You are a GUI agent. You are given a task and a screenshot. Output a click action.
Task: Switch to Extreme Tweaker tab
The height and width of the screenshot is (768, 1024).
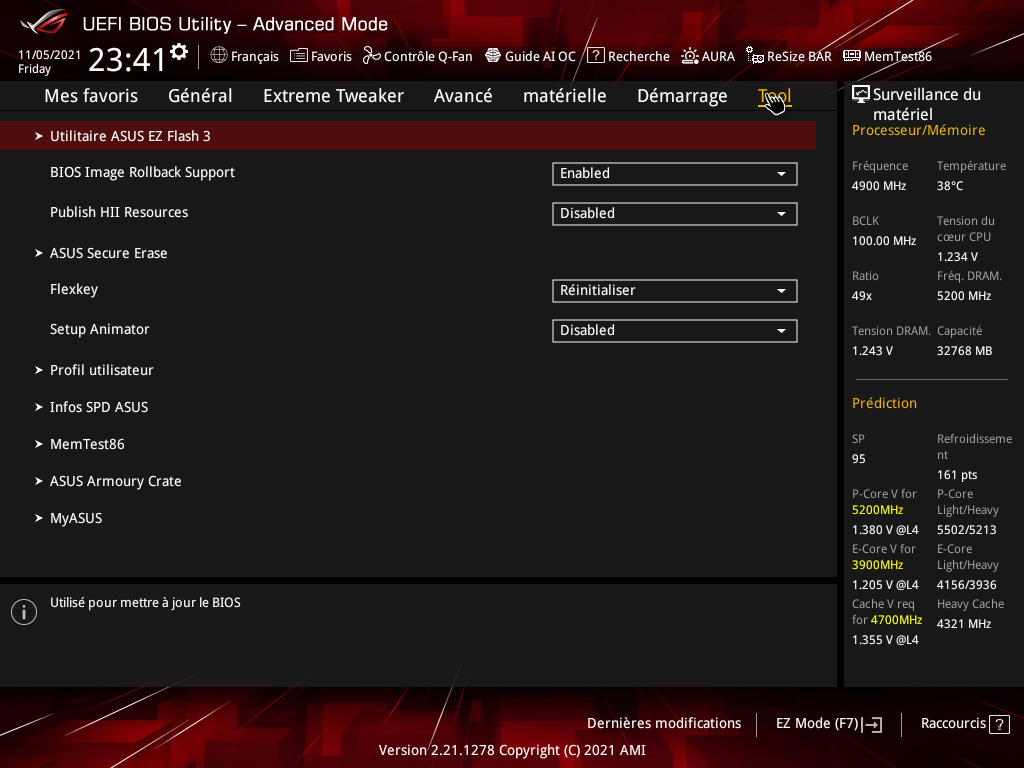click(333, 96)
